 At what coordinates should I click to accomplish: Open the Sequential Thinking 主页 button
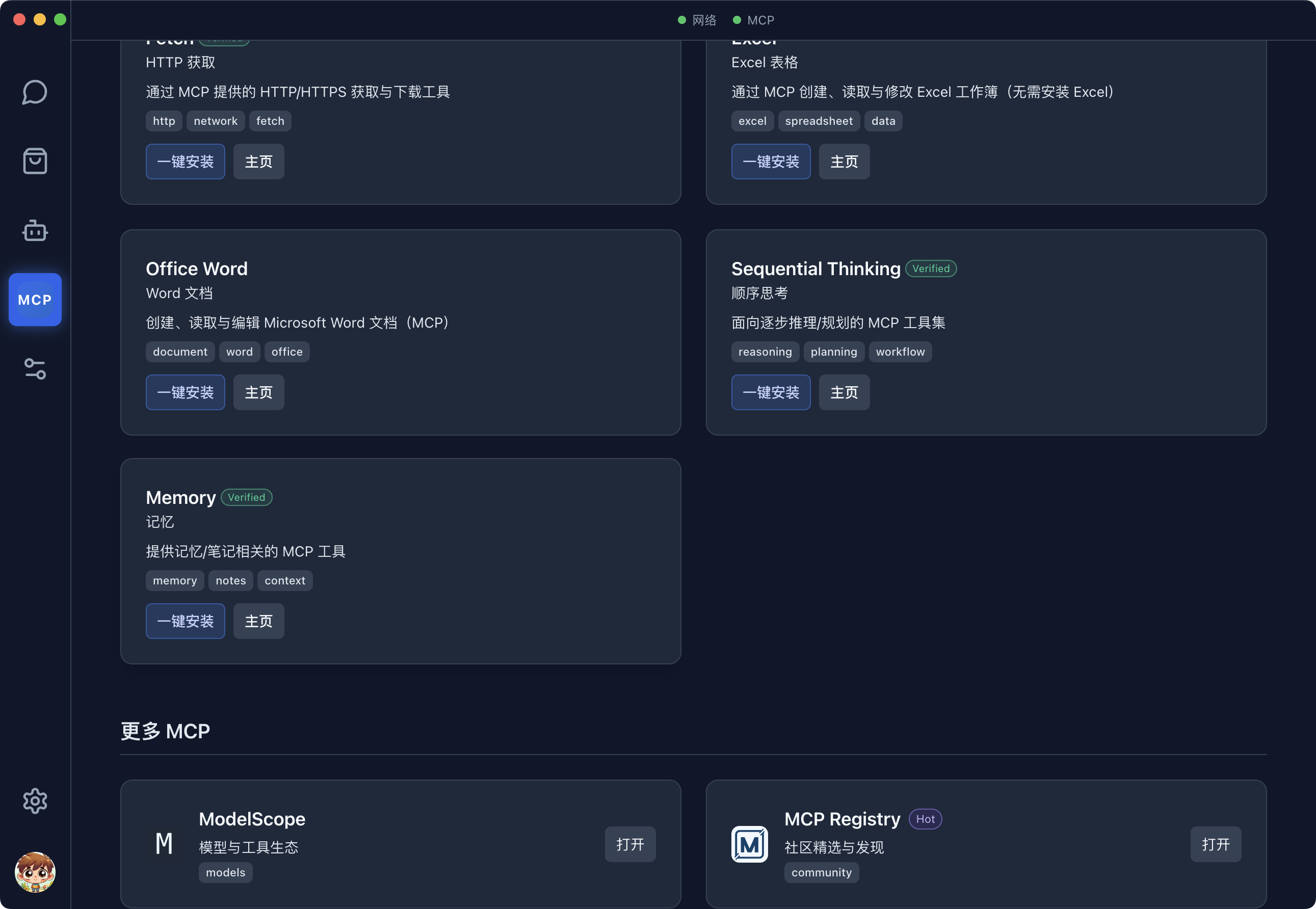(x=844, y=392)
